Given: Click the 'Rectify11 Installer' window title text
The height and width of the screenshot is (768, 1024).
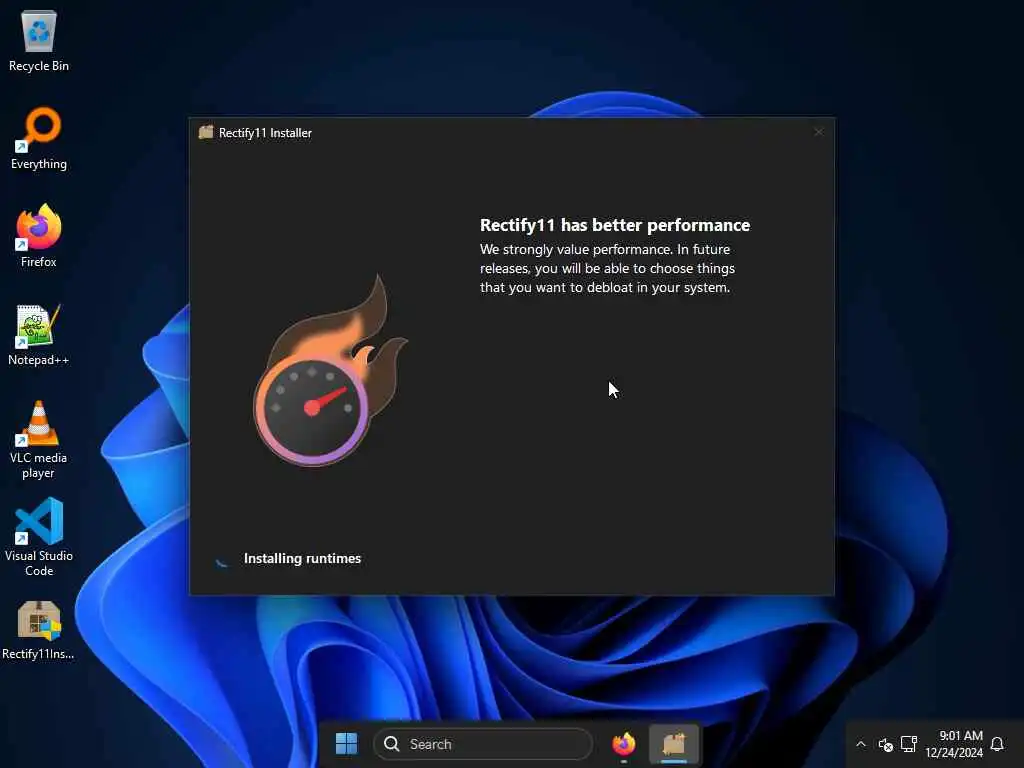Looking at the screenshot, I should pos(265,133).
